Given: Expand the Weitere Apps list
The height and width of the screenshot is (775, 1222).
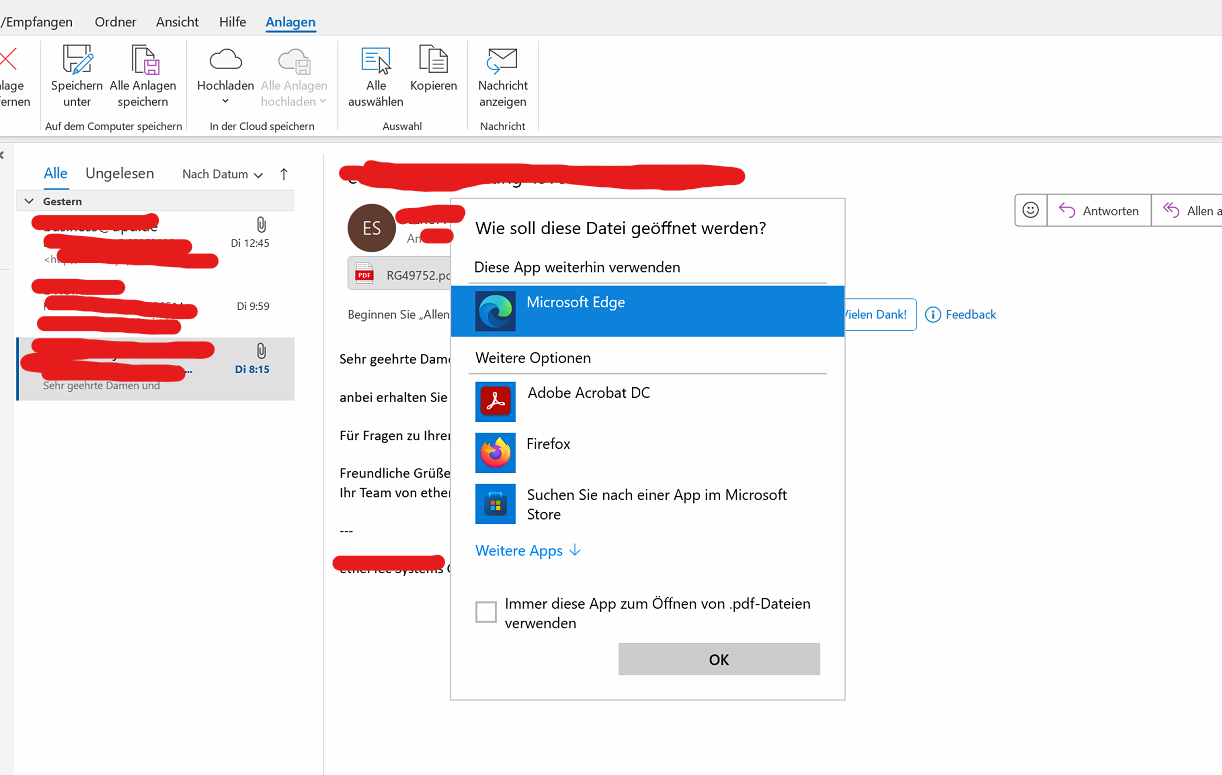Looking at the screenshot, I should click(528, 551).
